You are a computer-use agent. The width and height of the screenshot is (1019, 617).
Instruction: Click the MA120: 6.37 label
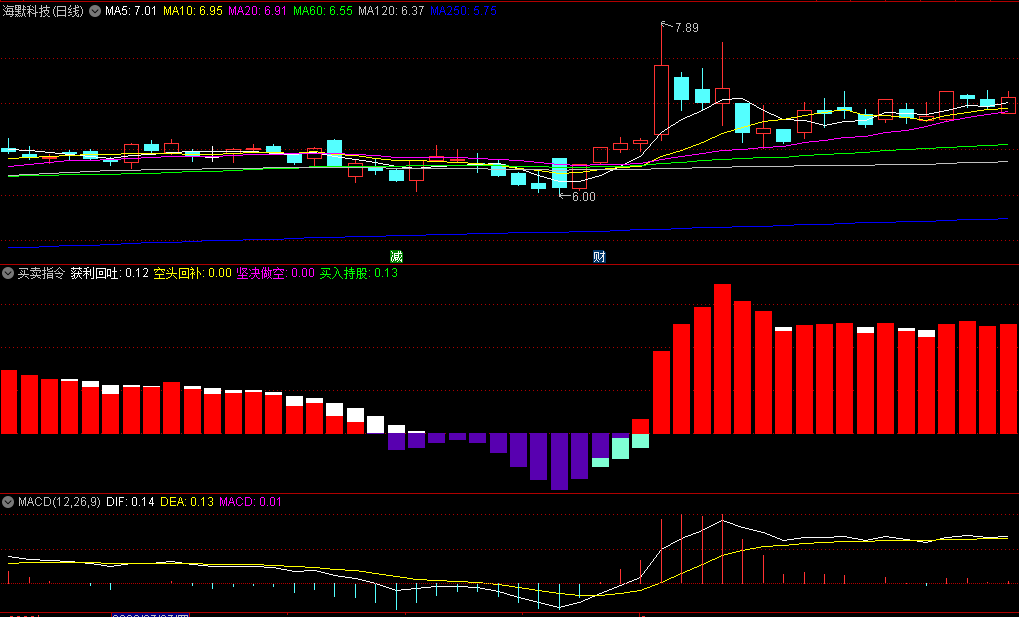[391, 11]
